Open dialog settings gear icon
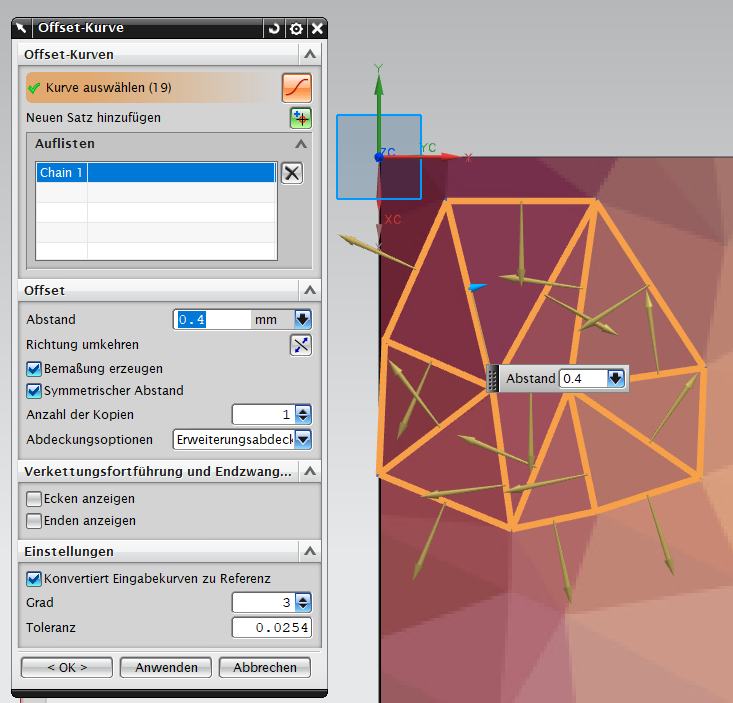Screen dimensions: 733x703 [296, 29]
